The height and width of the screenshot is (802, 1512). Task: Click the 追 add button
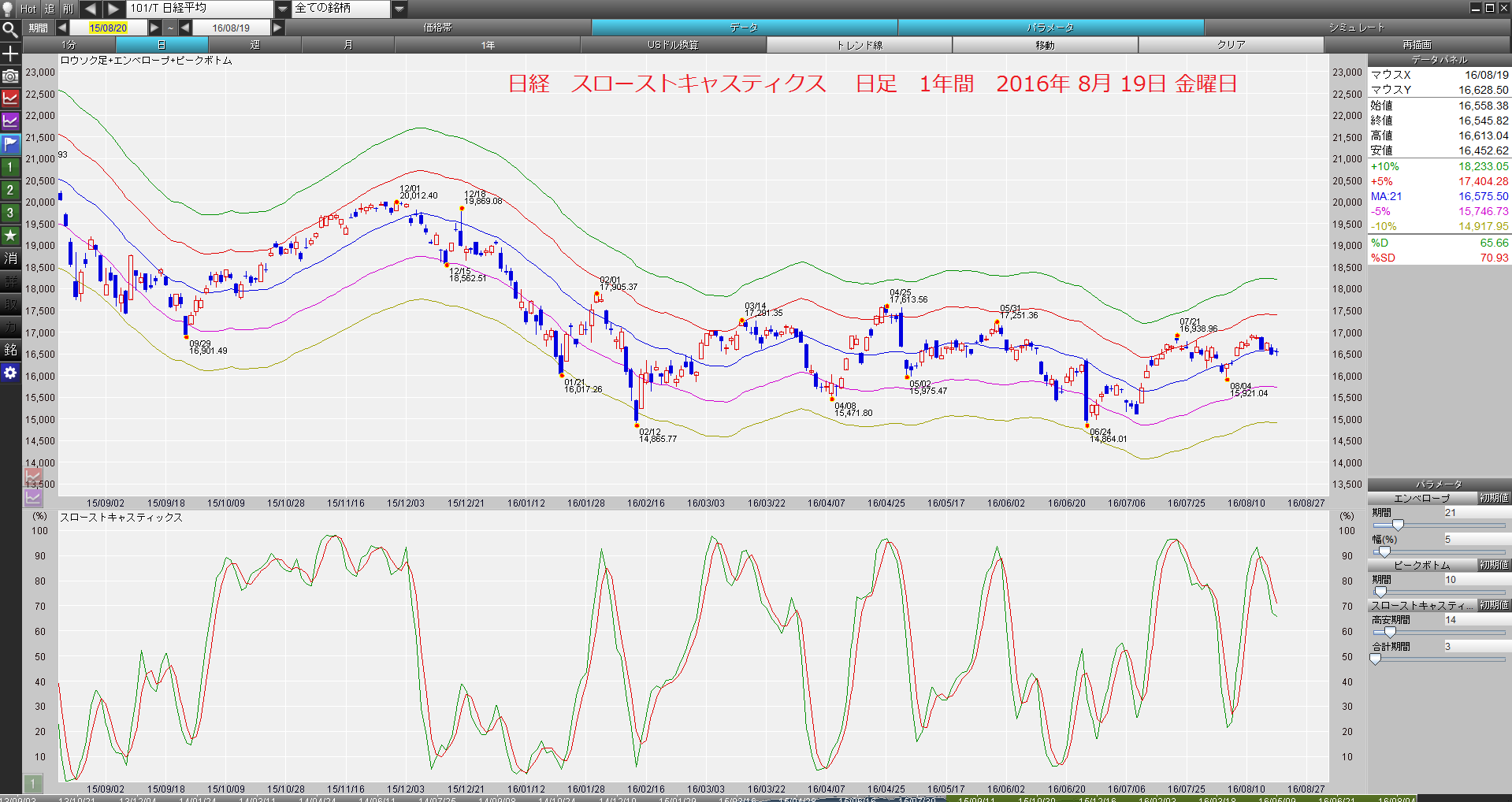[49, 9]
